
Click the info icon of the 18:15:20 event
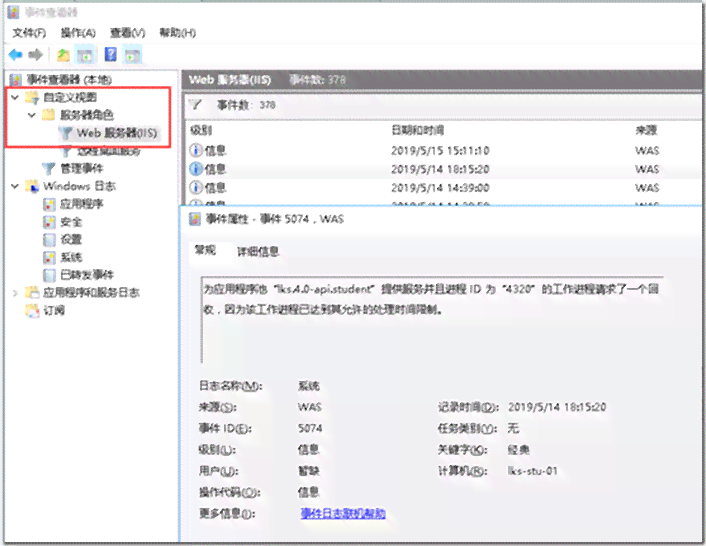click(x=195, y=169)
